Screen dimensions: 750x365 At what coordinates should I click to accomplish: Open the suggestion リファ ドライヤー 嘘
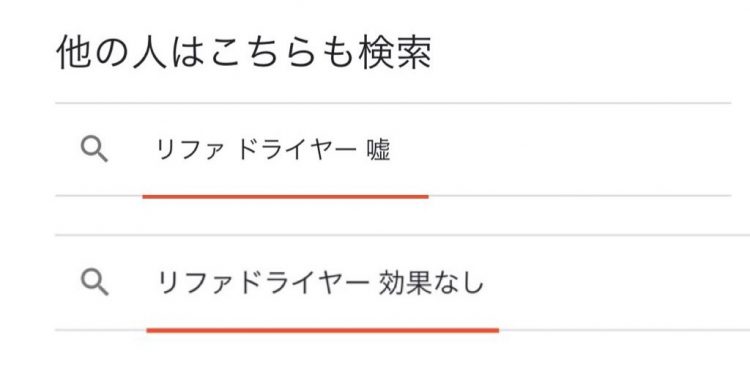(393, 149)
